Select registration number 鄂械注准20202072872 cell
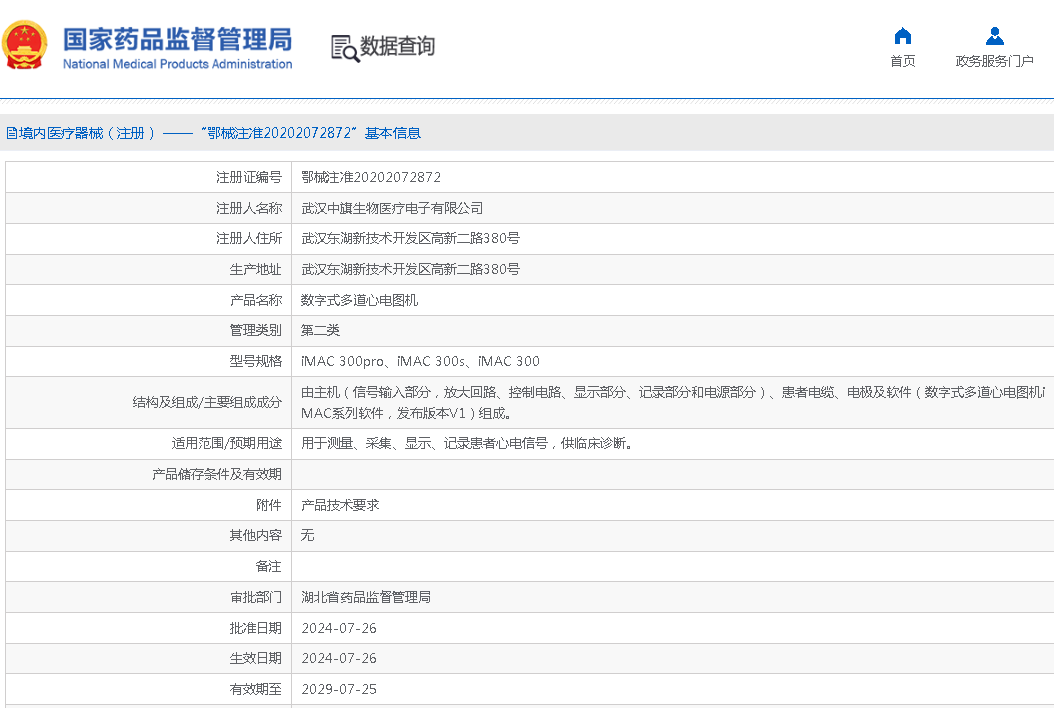 tap(371, 177)
